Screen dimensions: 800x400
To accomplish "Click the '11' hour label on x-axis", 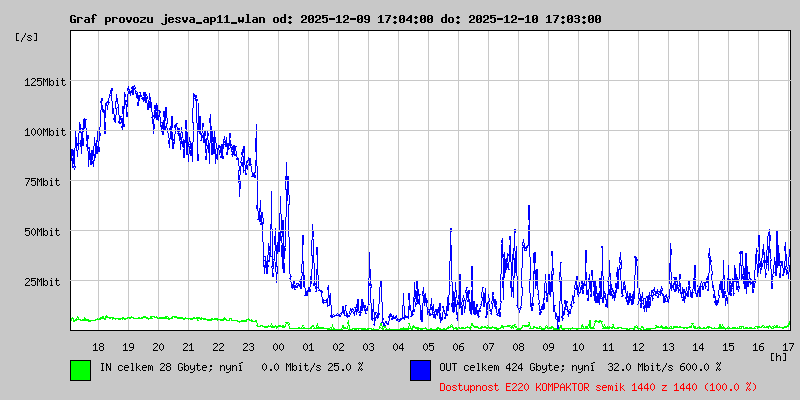I will point(608,347).
